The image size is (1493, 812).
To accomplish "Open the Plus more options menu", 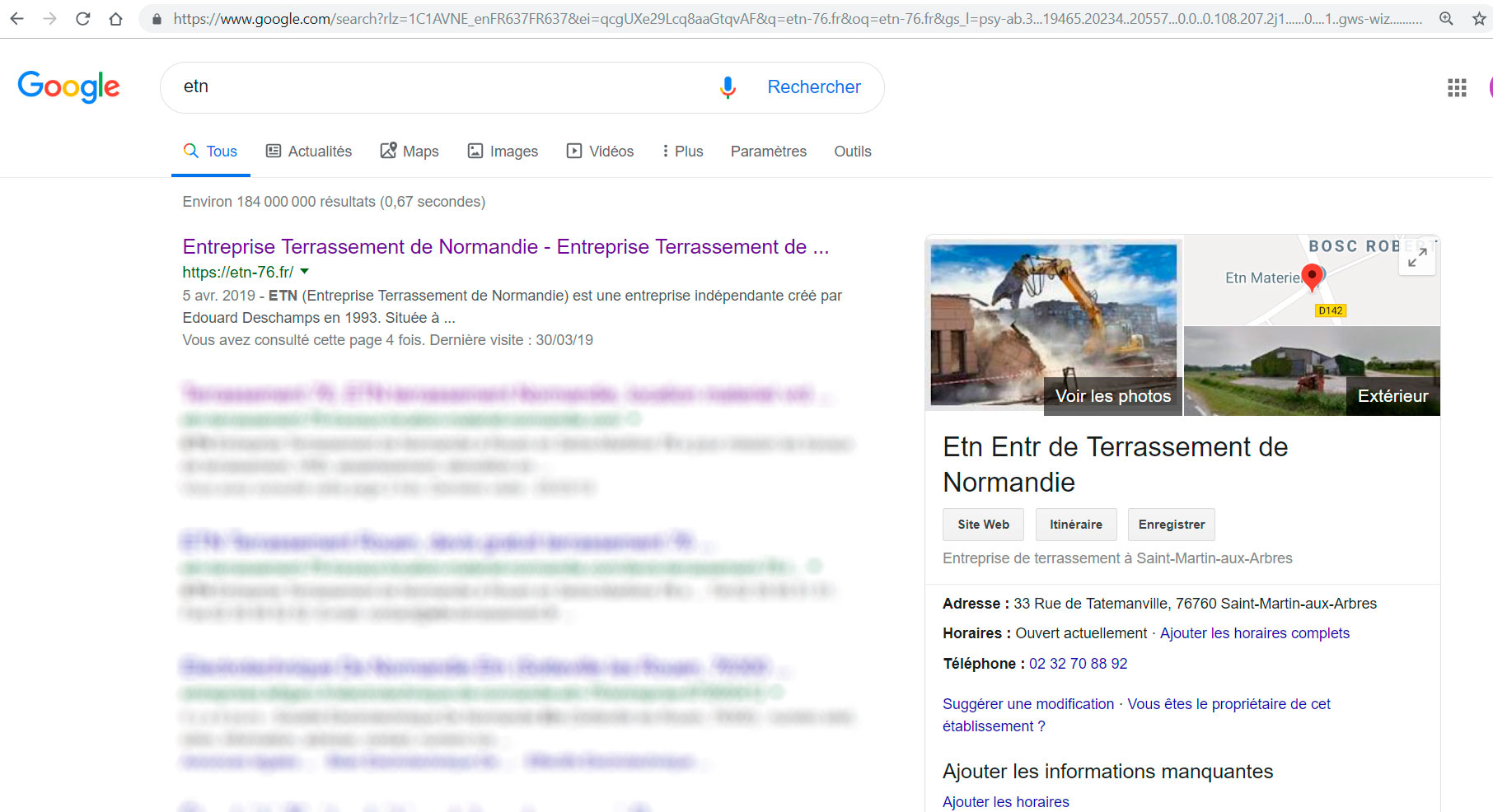I will 683,152.
